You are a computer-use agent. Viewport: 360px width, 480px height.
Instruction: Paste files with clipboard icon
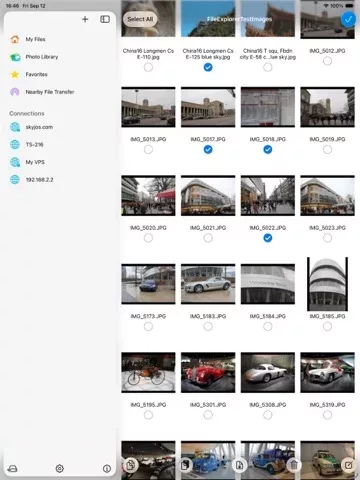click(x=185, y=465)
